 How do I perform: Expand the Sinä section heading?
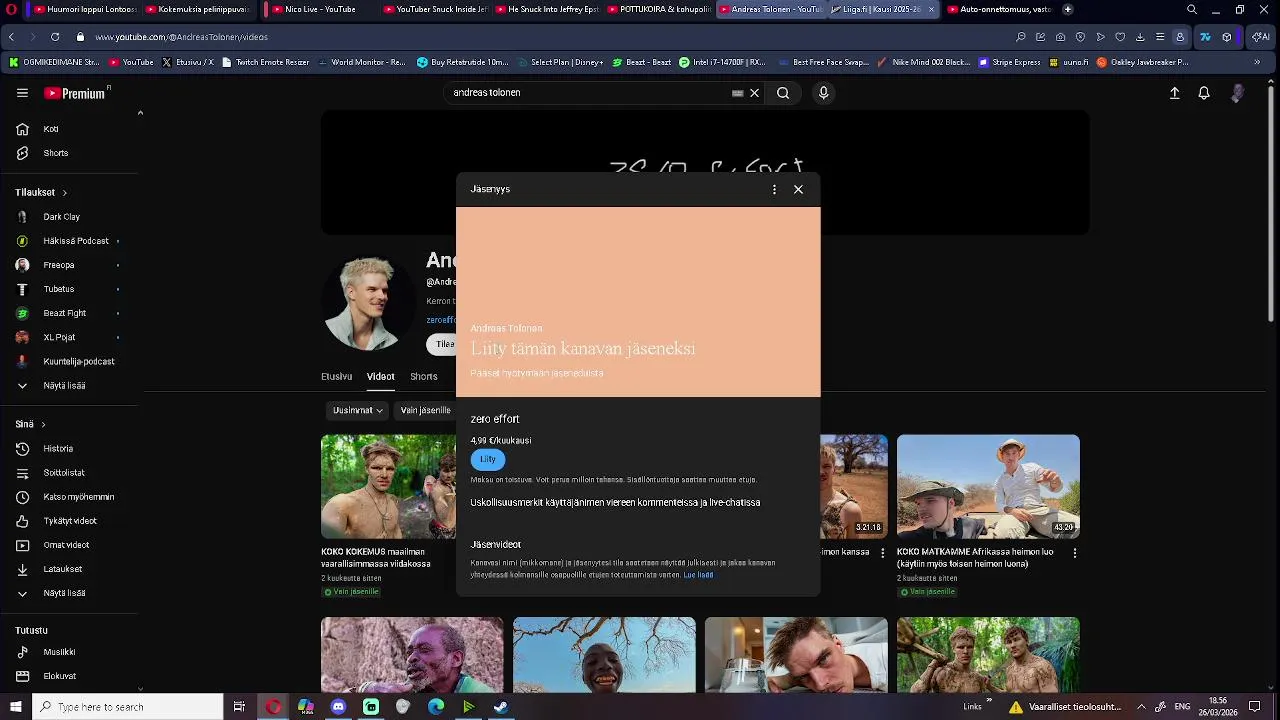click(30, 424)
